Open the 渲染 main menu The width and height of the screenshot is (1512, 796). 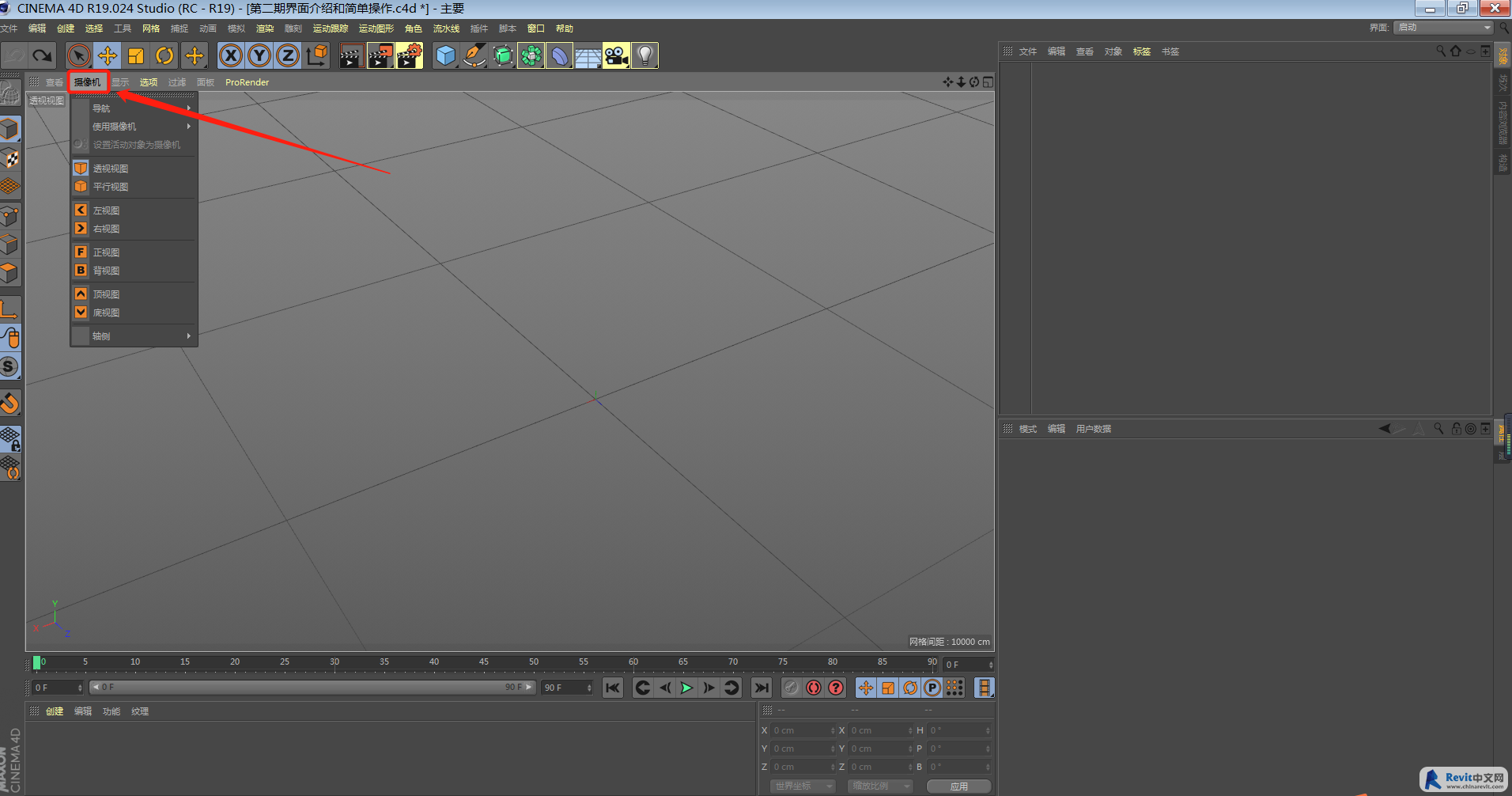[x=265, y=28]
